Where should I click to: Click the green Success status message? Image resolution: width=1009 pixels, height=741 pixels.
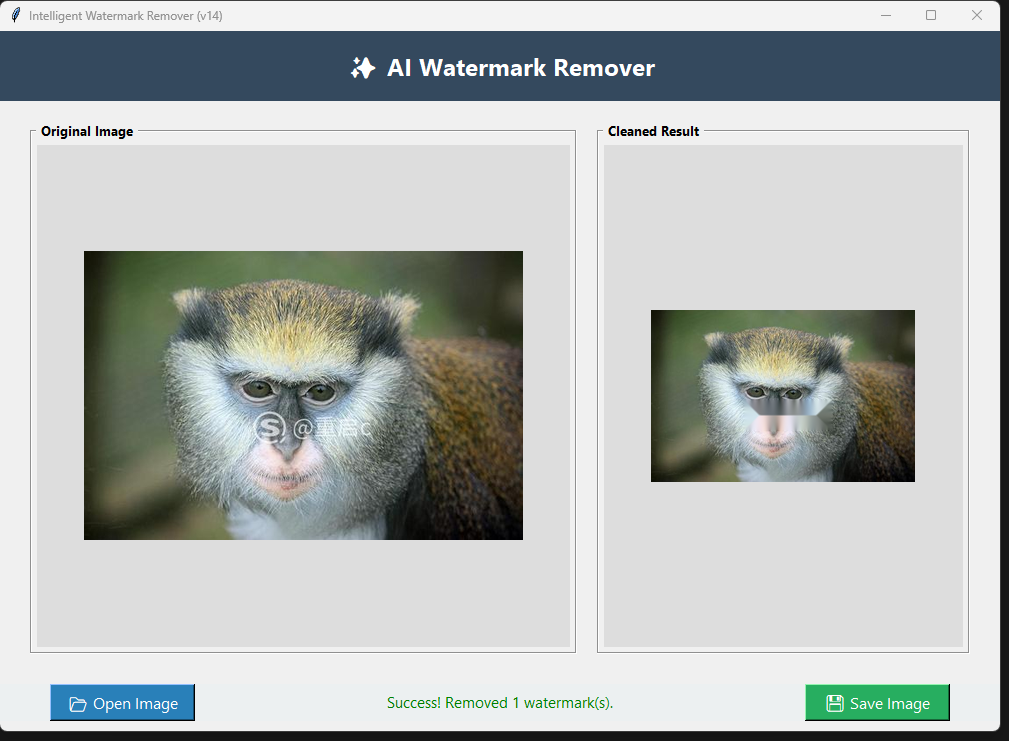click(x=500, y=703)
